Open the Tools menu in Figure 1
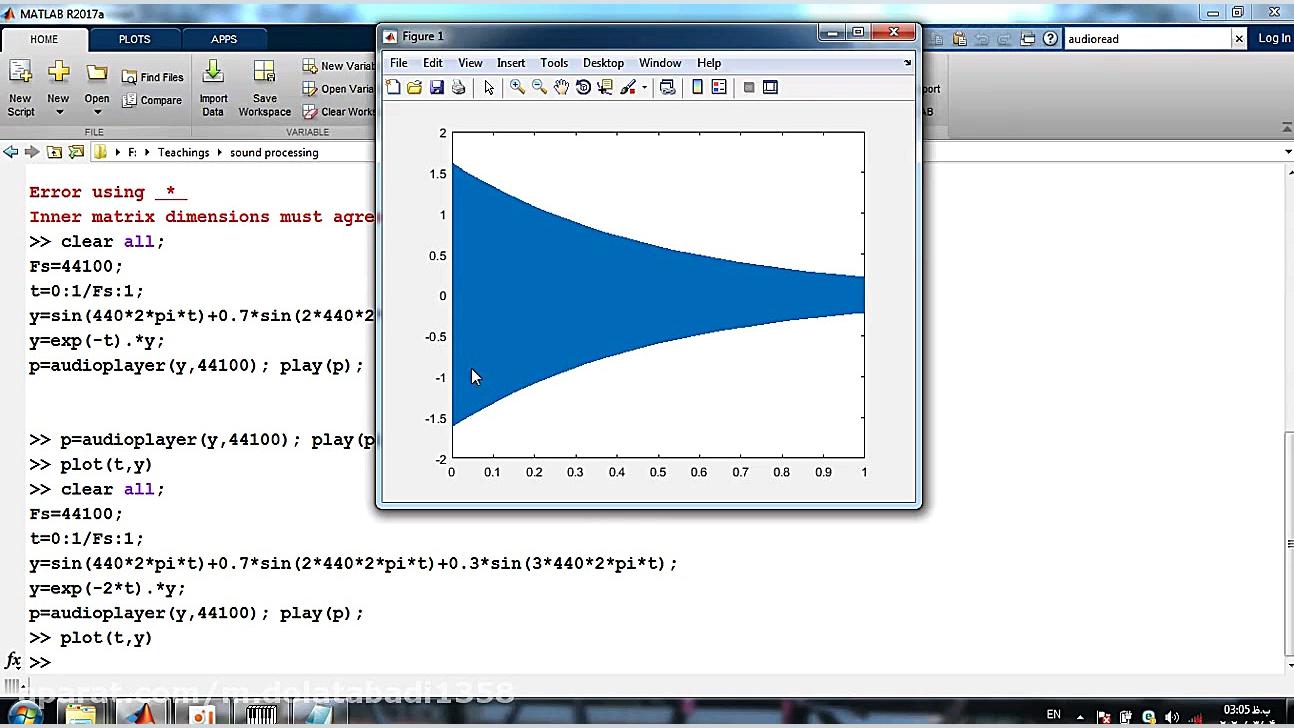This screenshot has height=728, width=1294. click(x=554, y=63)
